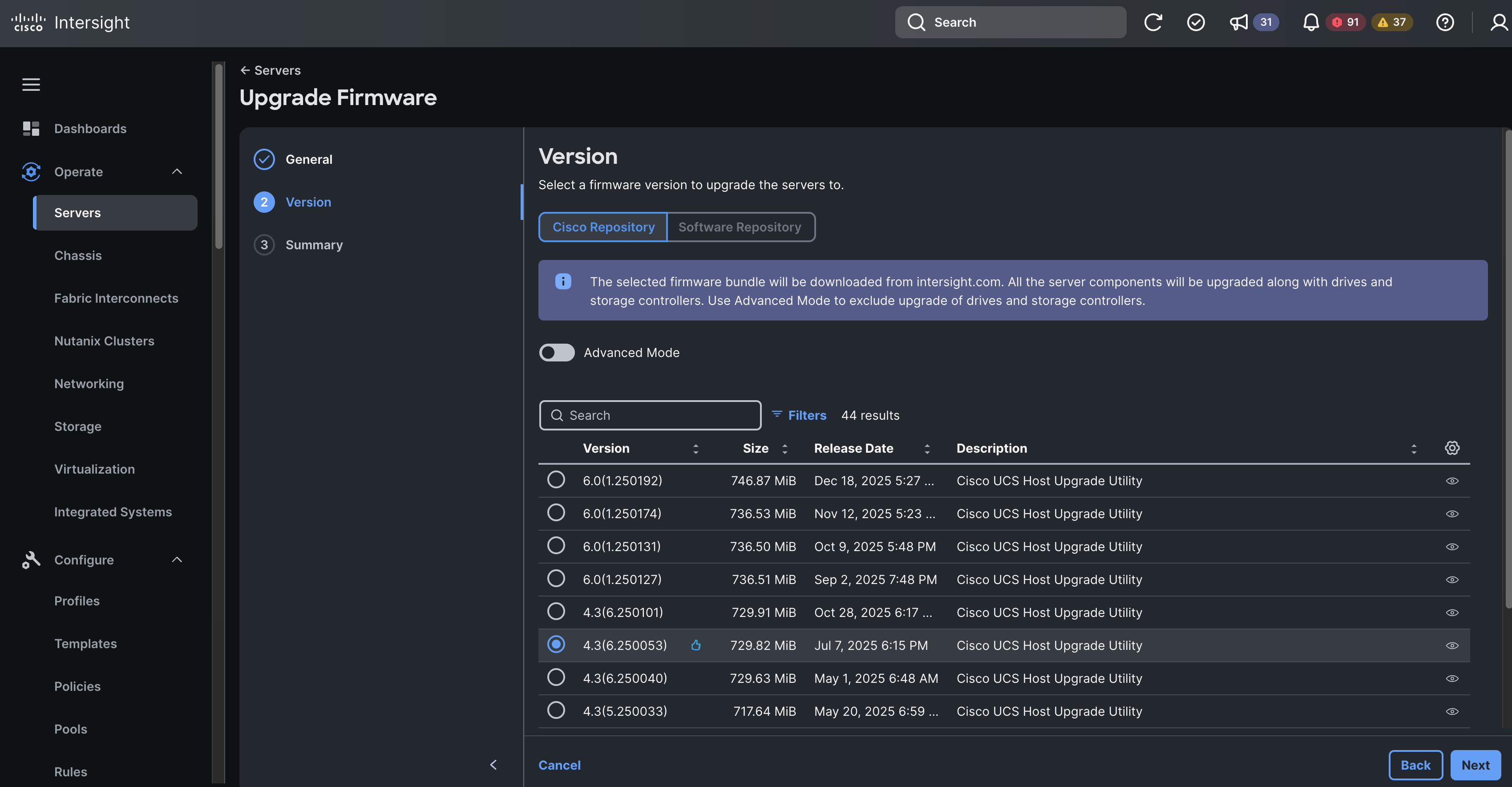Select firmware version 6.0(1.250192) radio button
Image resolution: width=1512 pixels, height=787 pixels.
(x=556, y=480)
